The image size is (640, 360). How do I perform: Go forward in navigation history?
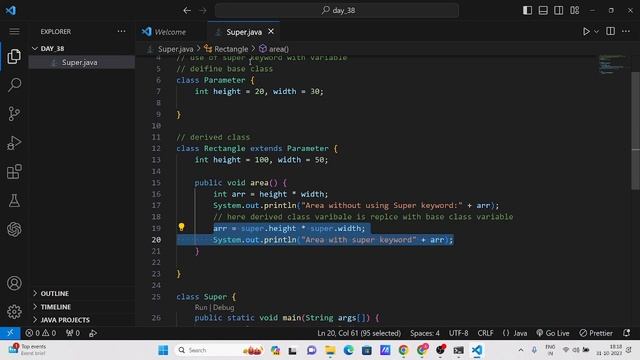[203, 10]
